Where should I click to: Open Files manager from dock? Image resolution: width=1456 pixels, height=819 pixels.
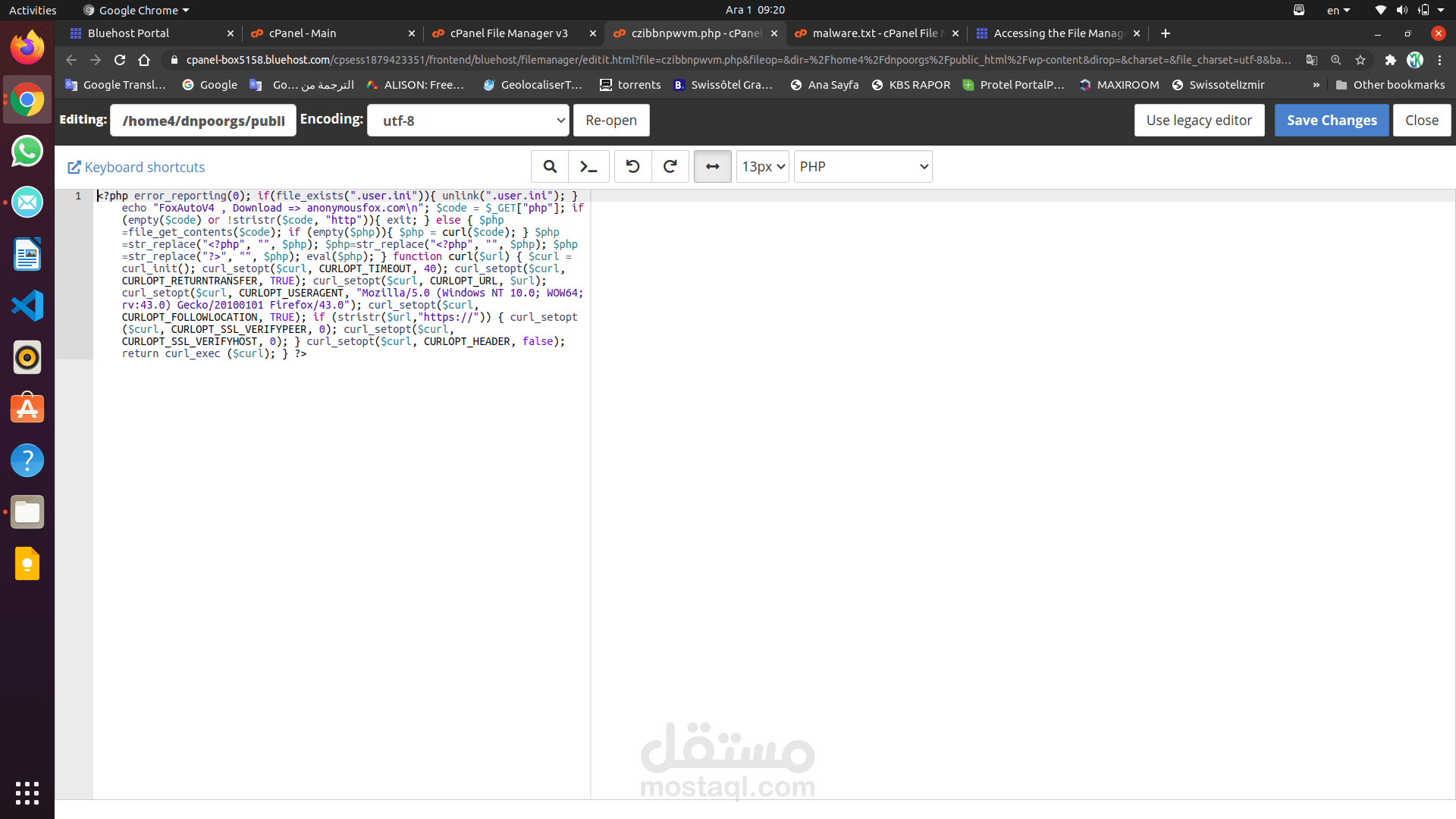click(x=27, y=512)
